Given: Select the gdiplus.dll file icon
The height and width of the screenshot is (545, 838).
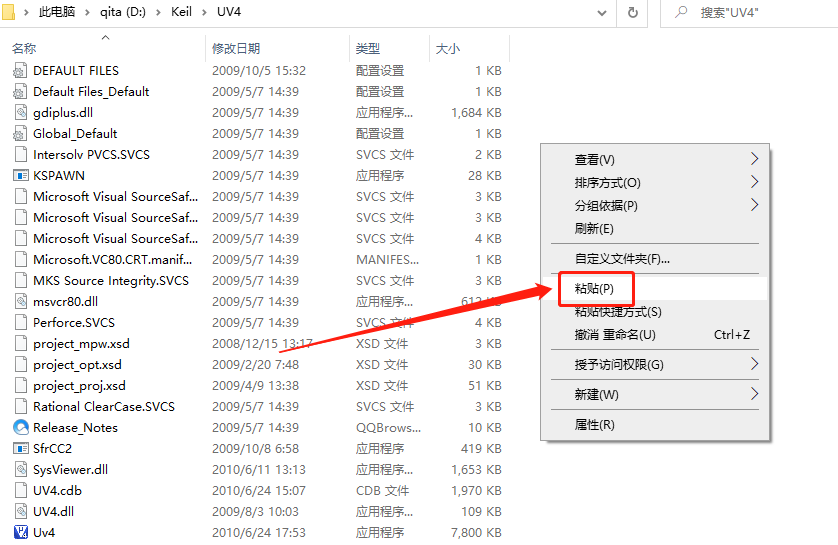Looking at the screenshot, I should pos(20,113).
